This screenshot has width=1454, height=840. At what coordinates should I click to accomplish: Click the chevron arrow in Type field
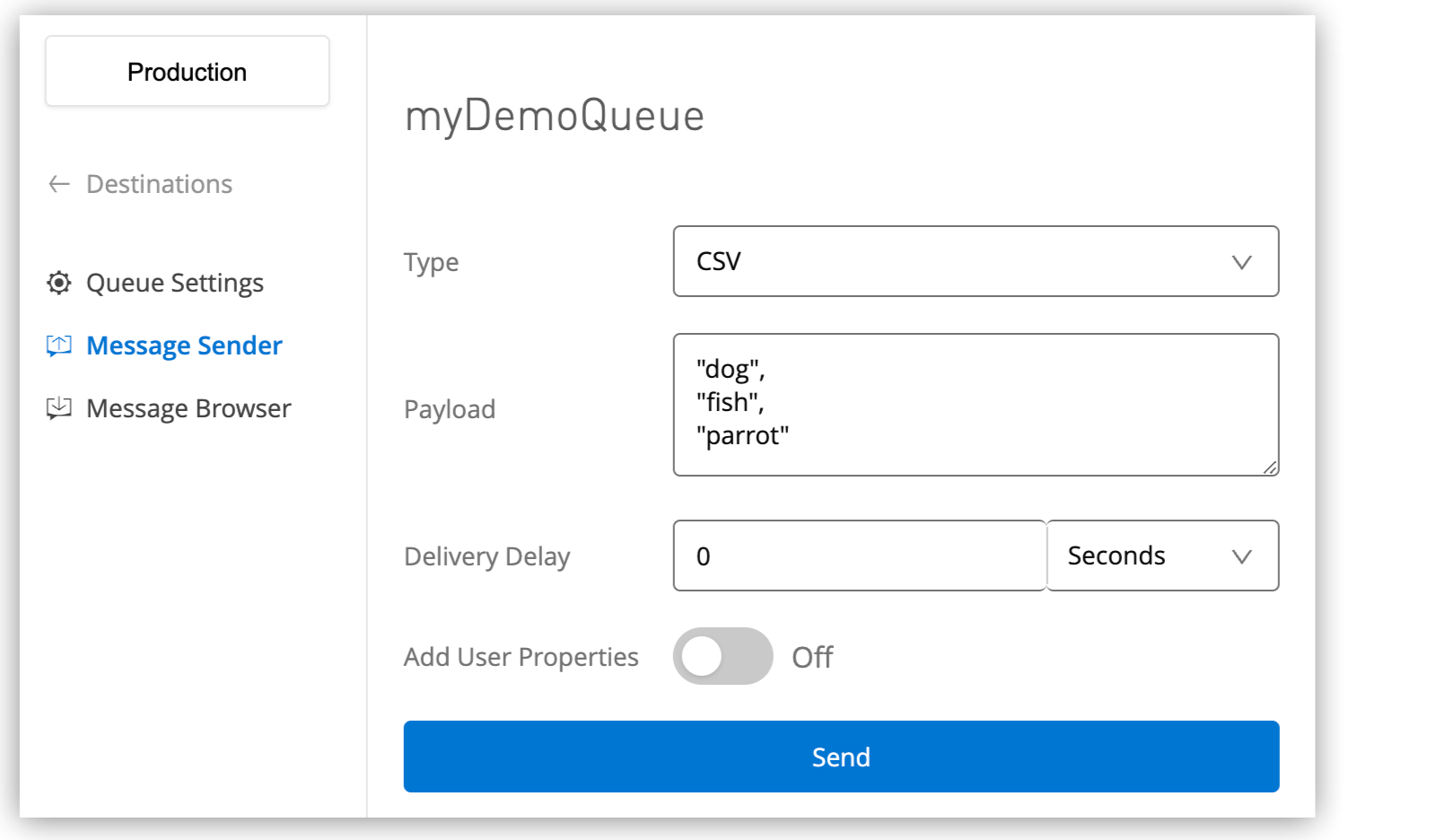pos(1241,262)
